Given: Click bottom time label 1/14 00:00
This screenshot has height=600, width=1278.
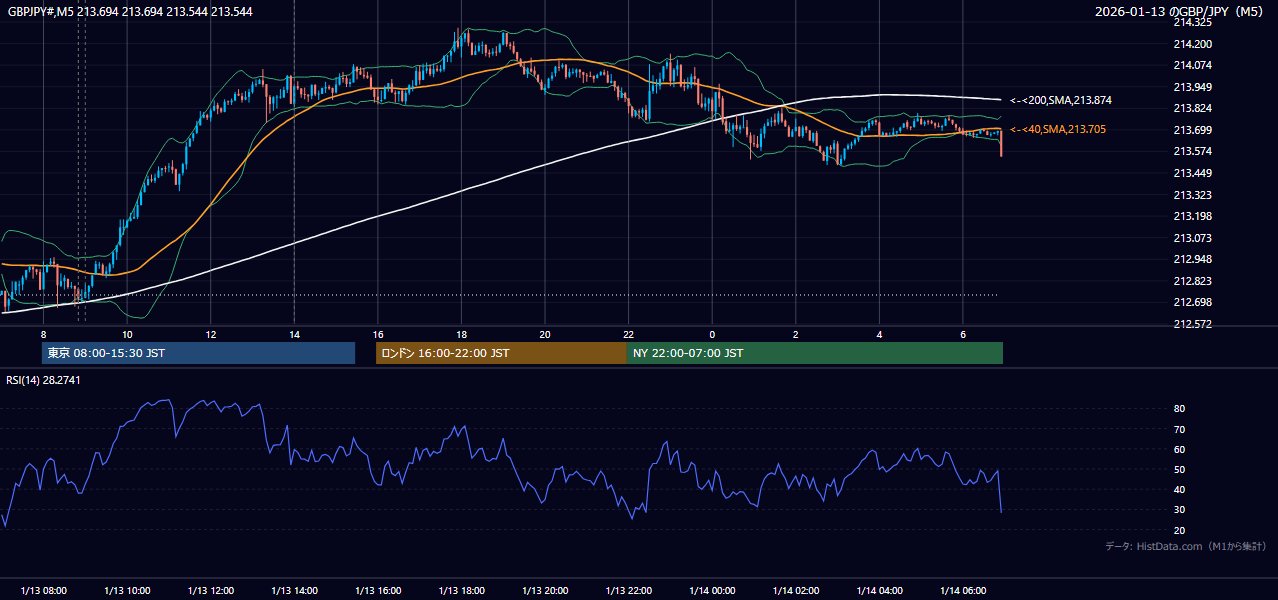Looking at the screenshot, I should pyautogui.click(x=712, y=591).
